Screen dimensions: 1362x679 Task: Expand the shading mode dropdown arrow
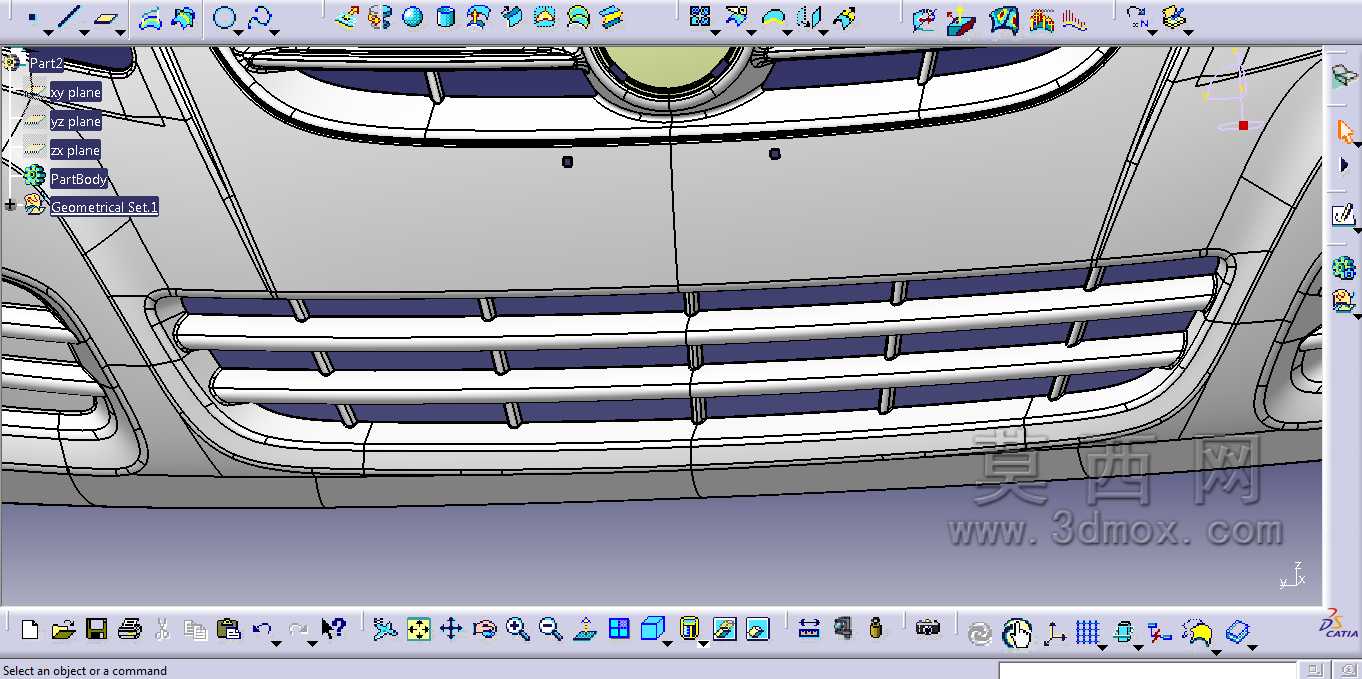click(x=703, y=643)
